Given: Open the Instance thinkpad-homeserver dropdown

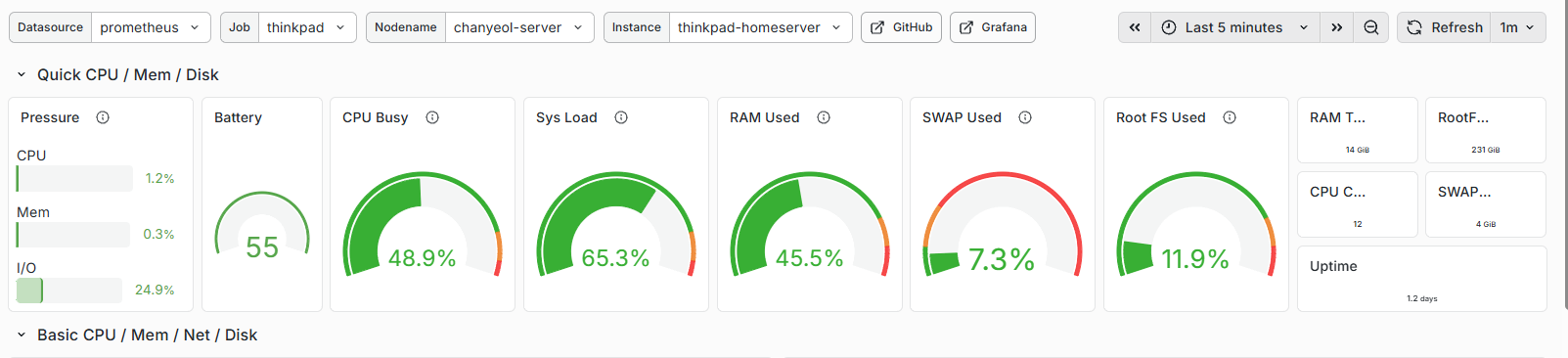Looking at the screenshot, I should pos(760,27).
